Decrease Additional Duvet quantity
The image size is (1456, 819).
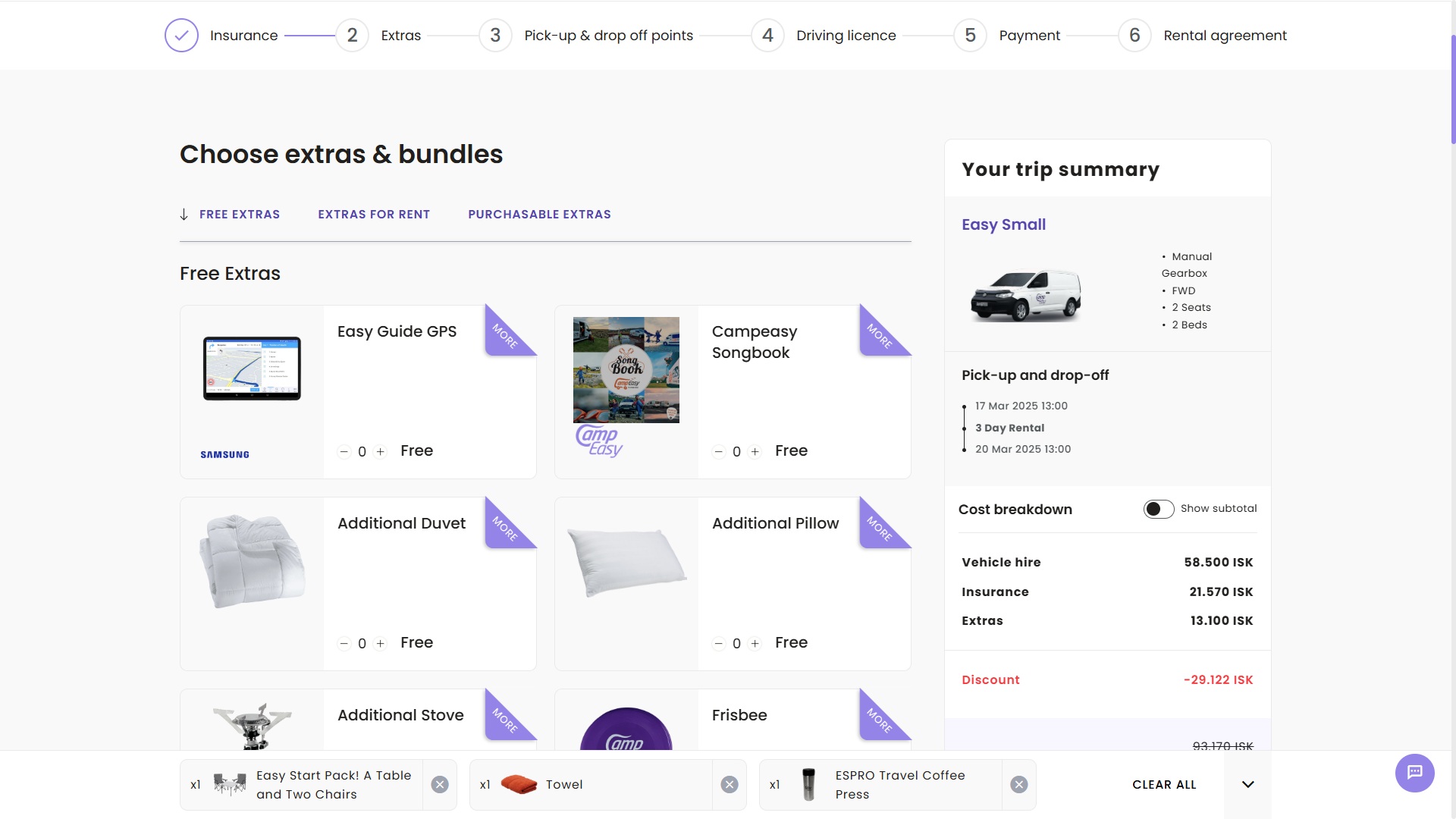point(344,644)
